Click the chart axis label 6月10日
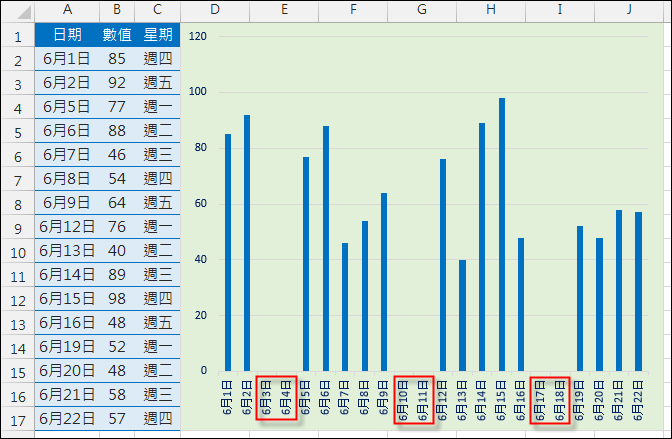 [403, 400]
